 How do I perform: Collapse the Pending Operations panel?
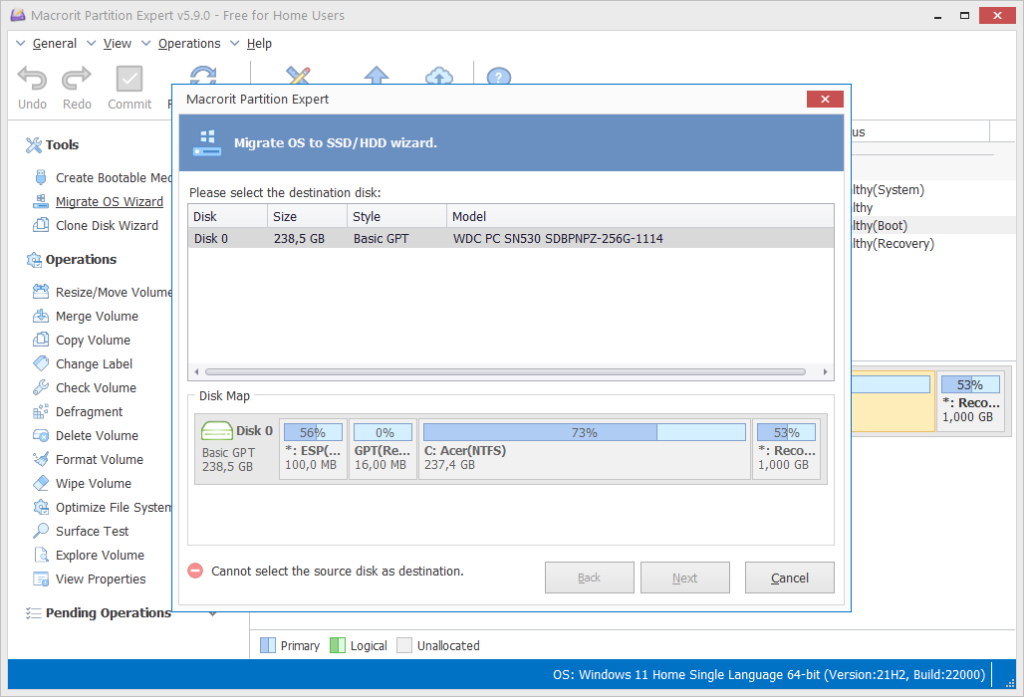(211, 613)
